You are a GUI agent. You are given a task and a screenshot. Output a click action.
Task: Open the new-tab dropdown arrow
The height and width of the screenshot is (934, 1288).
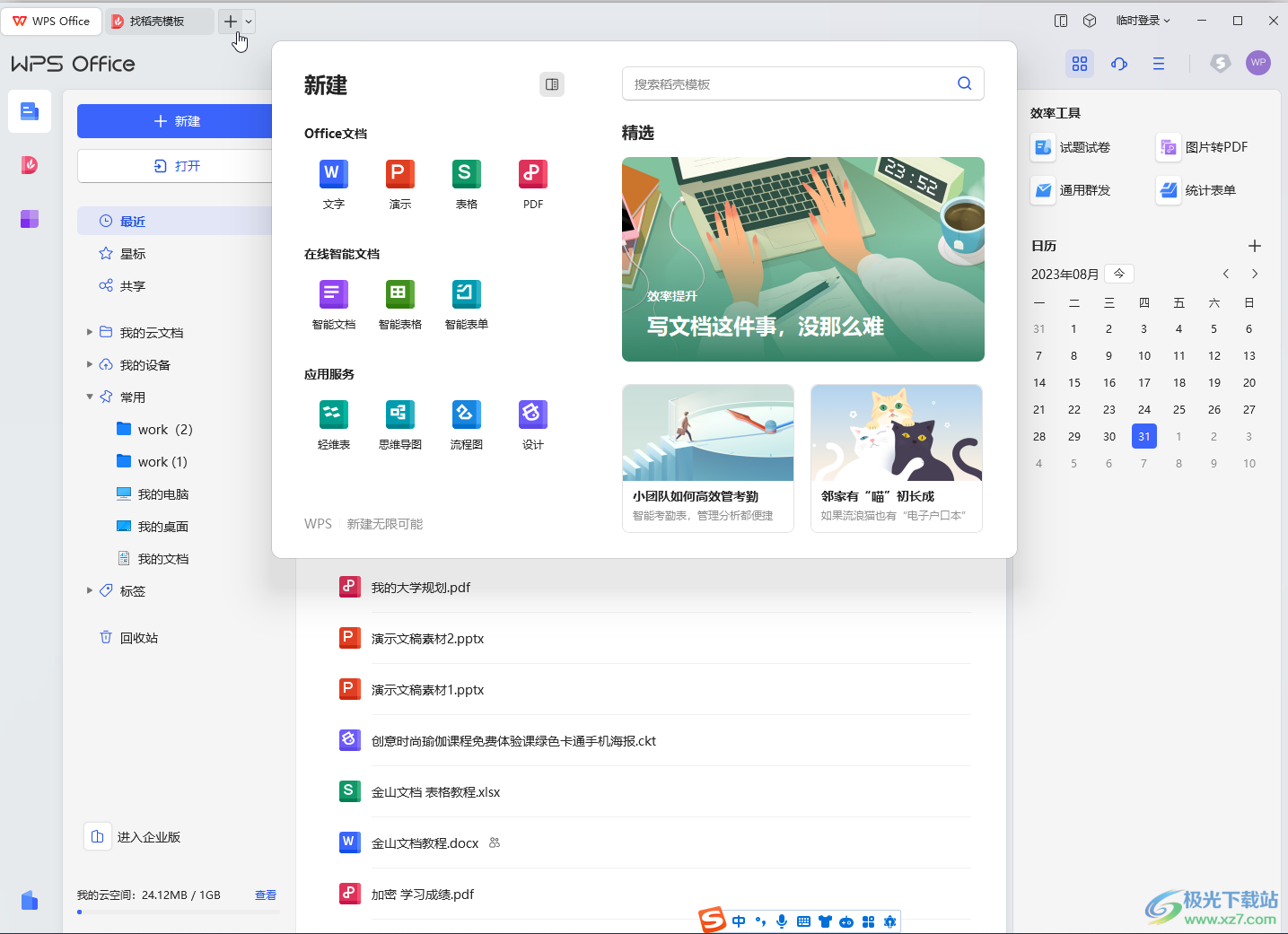click(x=249, y=21)
